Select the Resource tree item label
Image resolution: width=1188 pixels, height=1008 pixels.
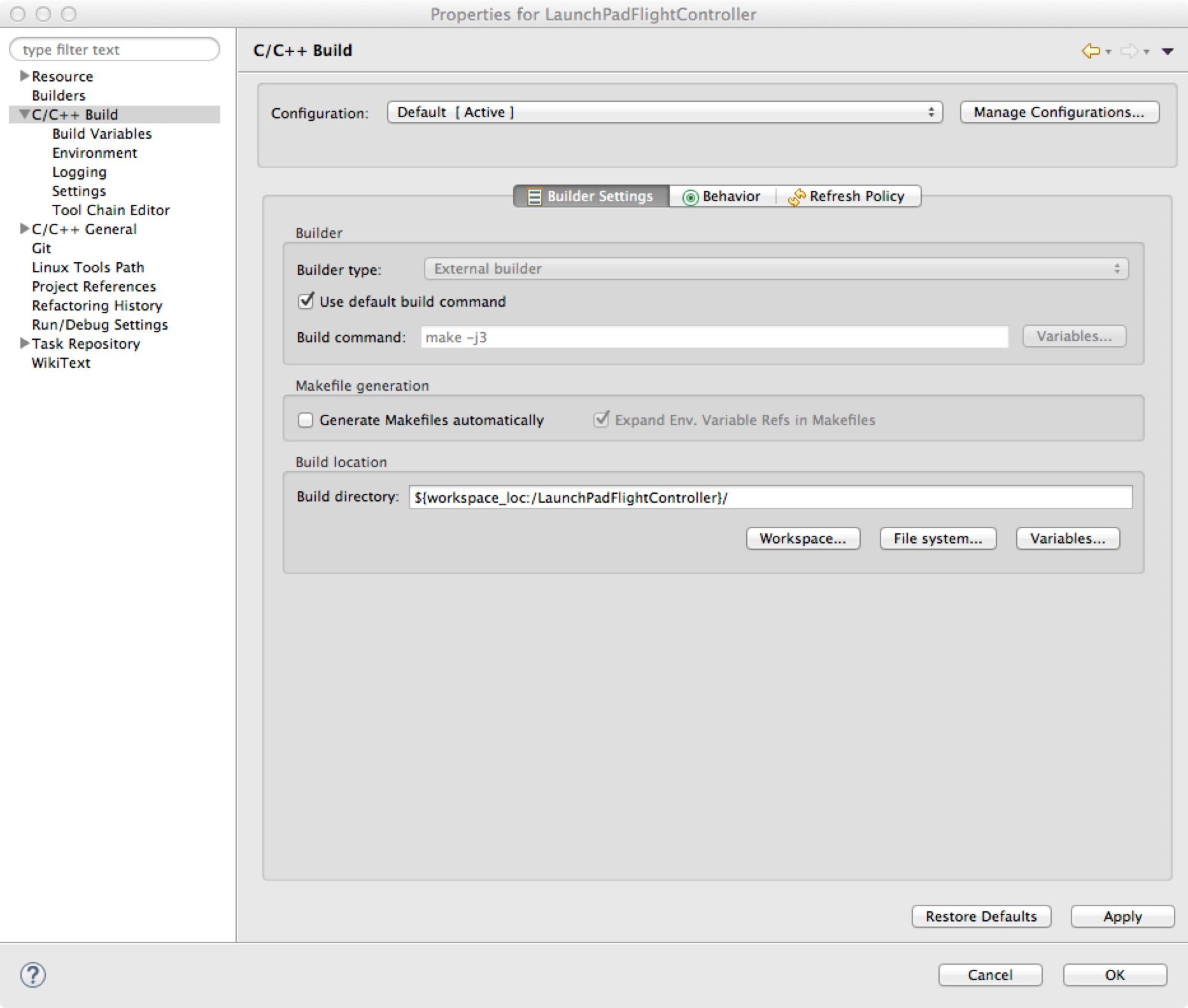[x=62, y=76]
